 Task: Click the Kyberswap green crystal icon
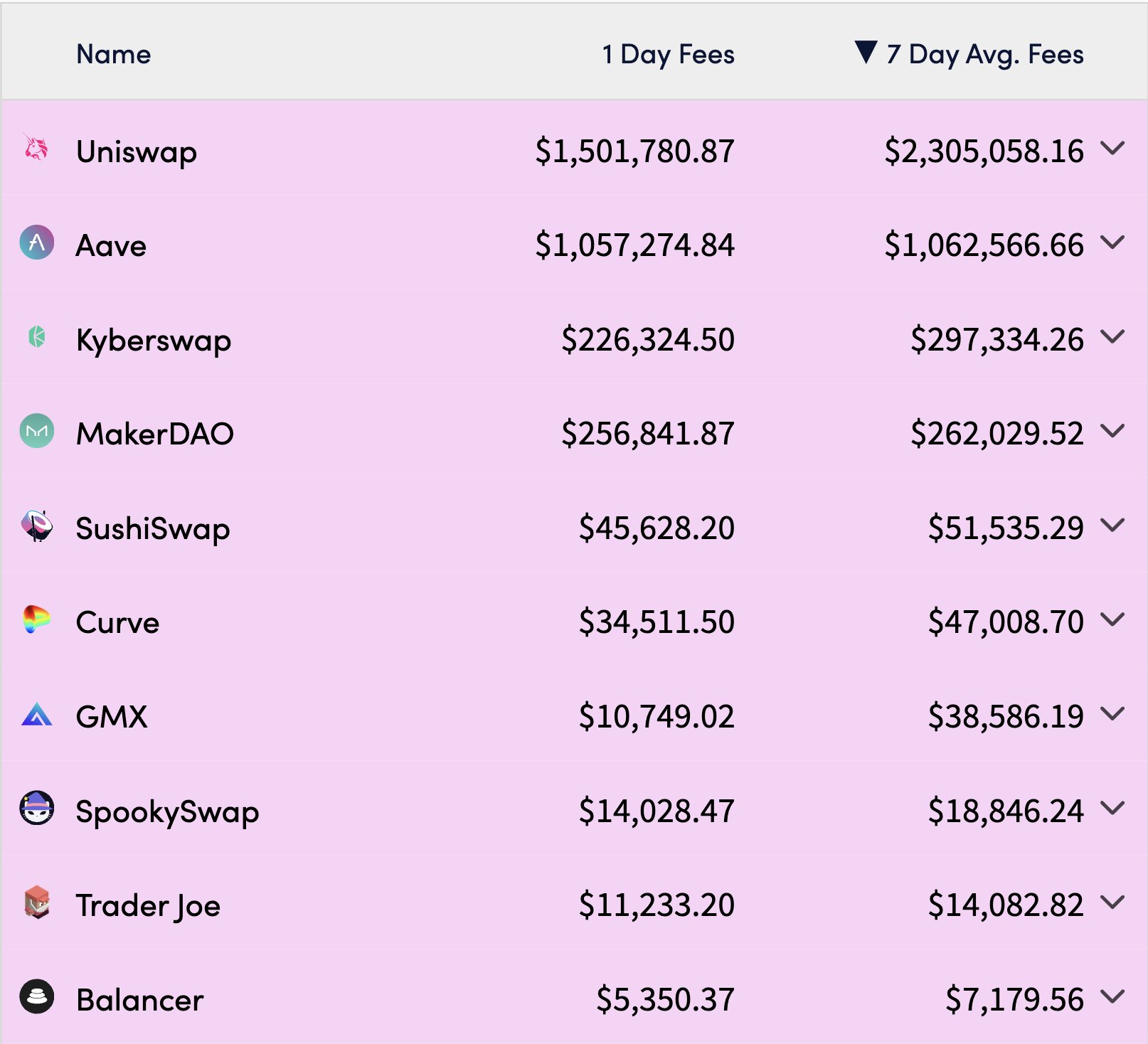37,336
